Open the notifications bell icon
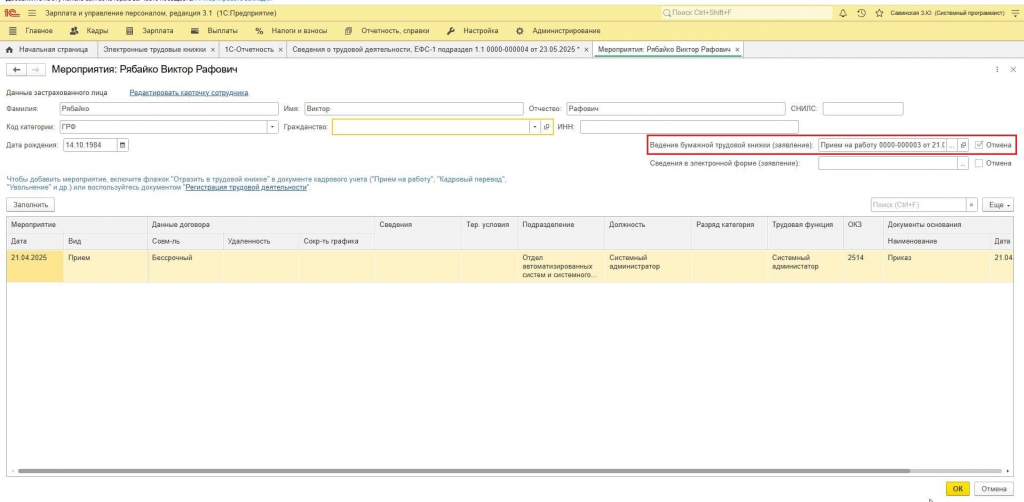The image size is (1024, 502). (842, 13)
